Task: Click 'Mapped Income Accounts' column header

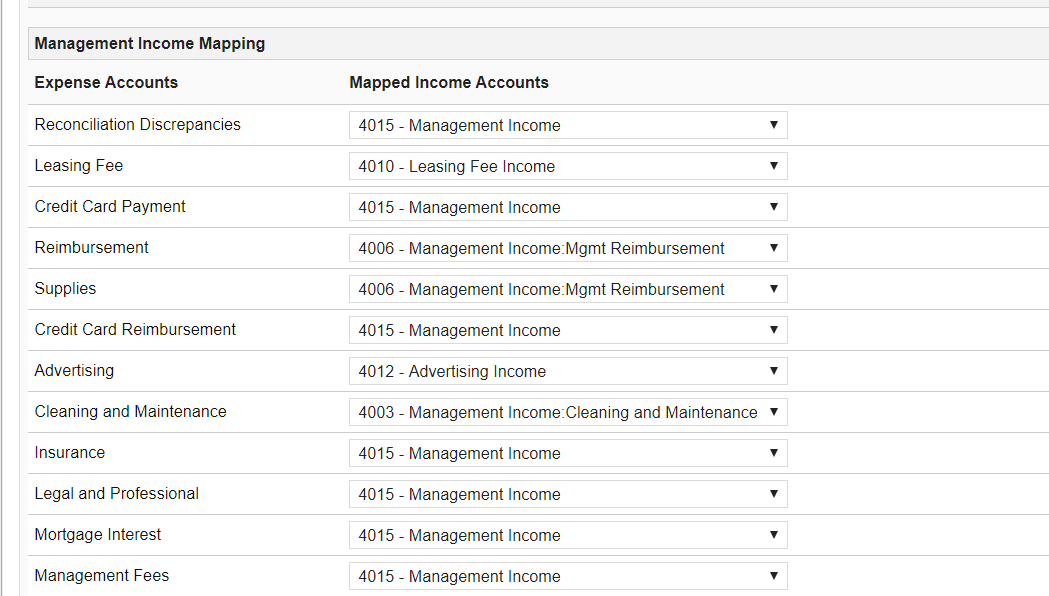Action: tap(449, 82)
